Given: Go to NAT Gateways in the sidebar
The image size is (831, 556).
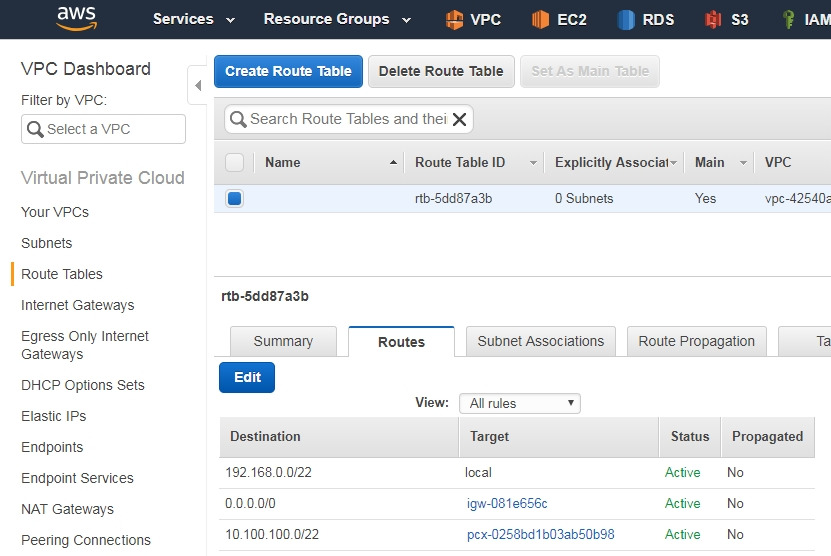Looking at the screenshot, I should [67, 509].
